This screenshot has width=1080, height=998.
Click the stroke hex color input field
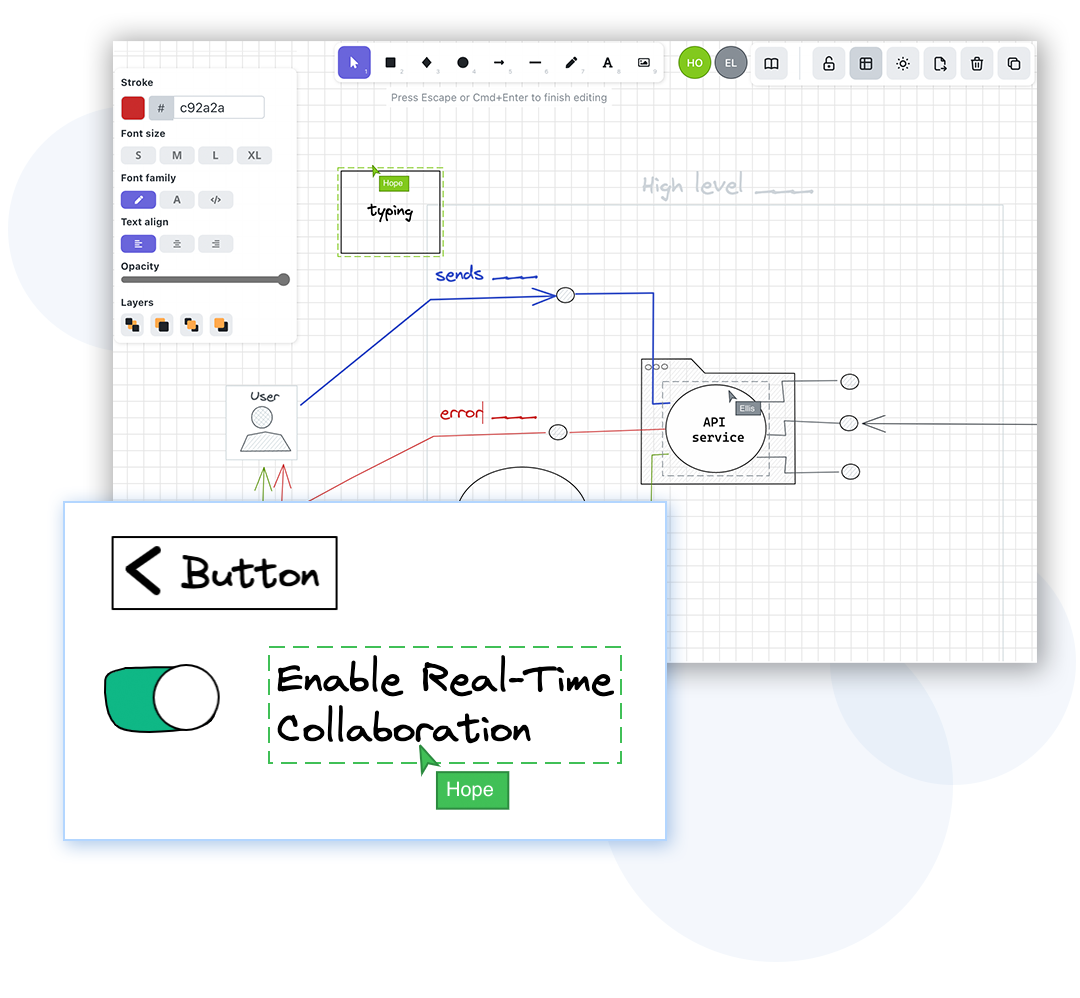(x=218, y=108)
